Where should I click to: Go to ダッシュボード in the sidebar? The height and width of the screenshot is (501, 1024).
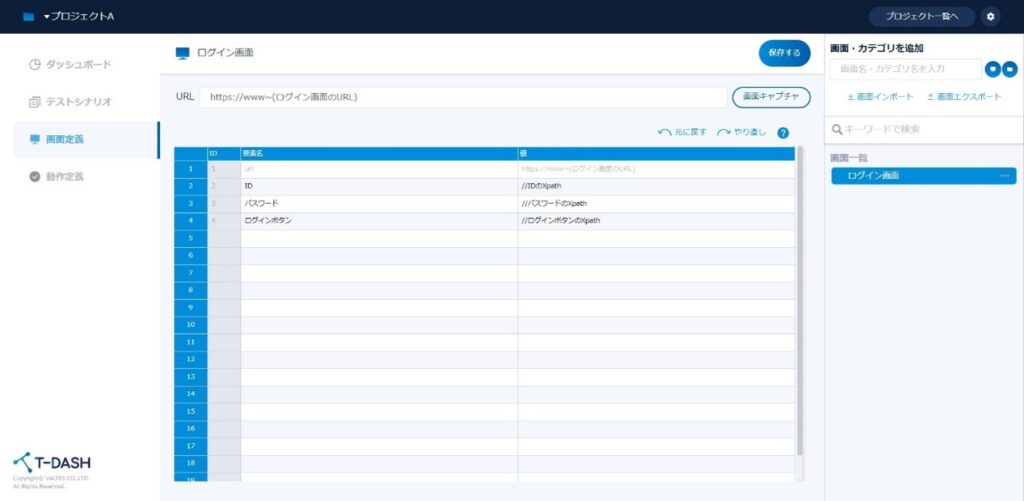coord(78,65)
